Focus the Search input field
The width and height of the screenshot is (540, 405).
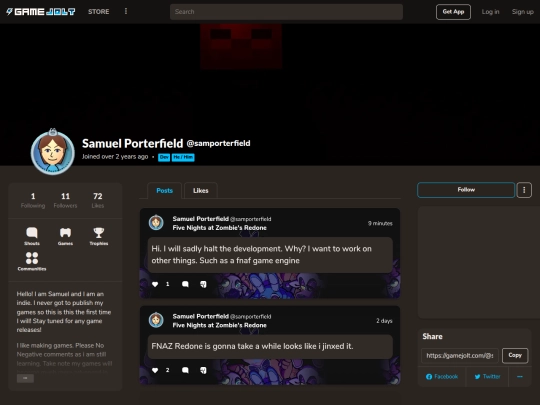click(286, 12)
